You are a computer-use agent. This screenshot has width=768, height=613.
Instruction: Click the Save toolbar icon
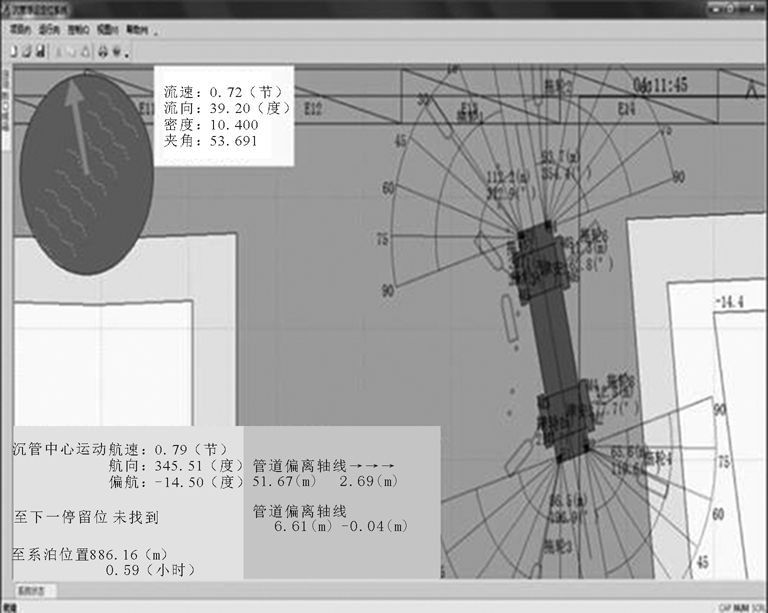click(x=39, y=50)
